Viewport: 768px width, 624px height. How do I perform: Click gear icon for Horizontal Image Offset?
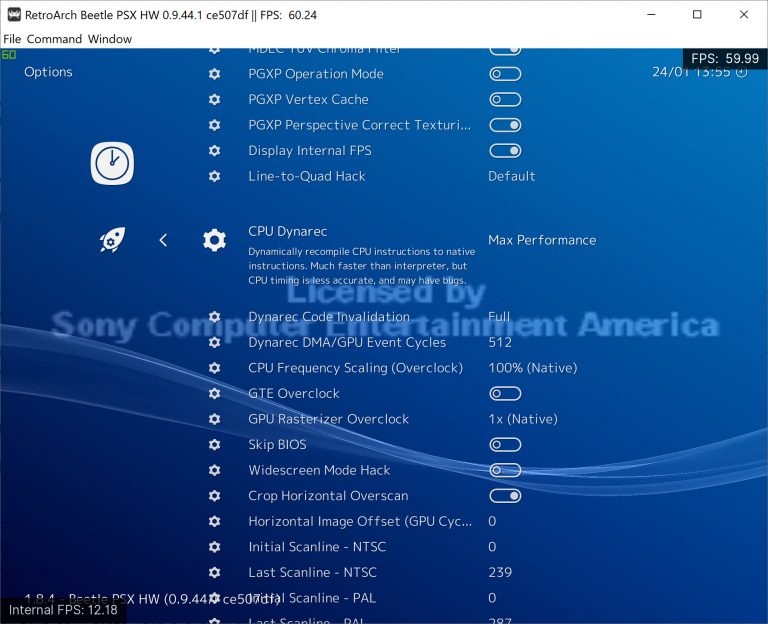[215, 521]
